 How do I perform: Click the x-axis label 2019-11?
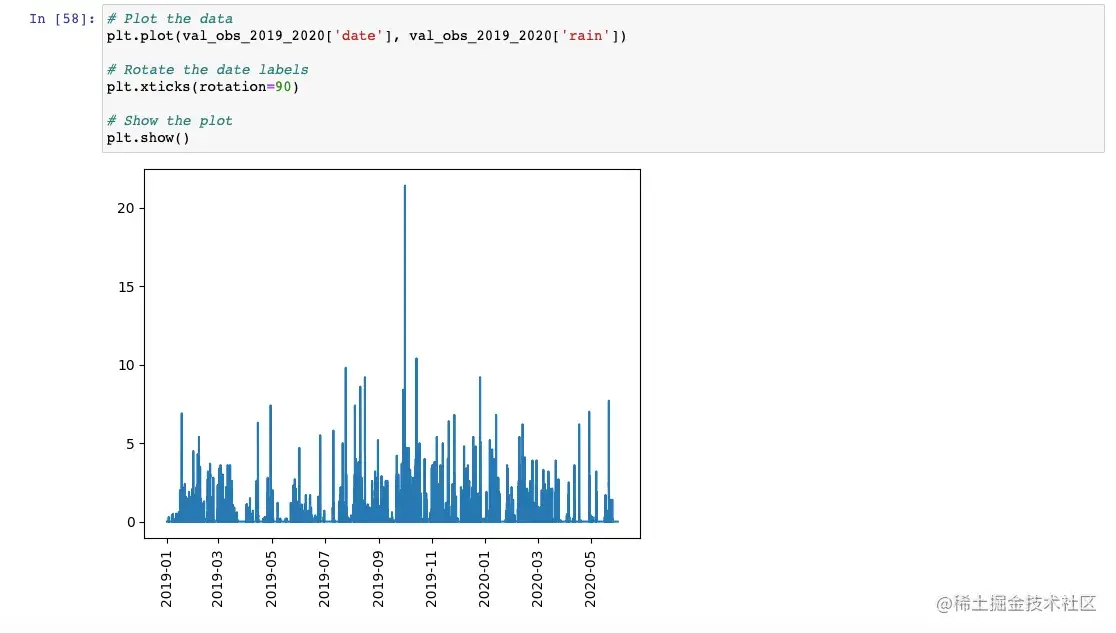(431, 580)
